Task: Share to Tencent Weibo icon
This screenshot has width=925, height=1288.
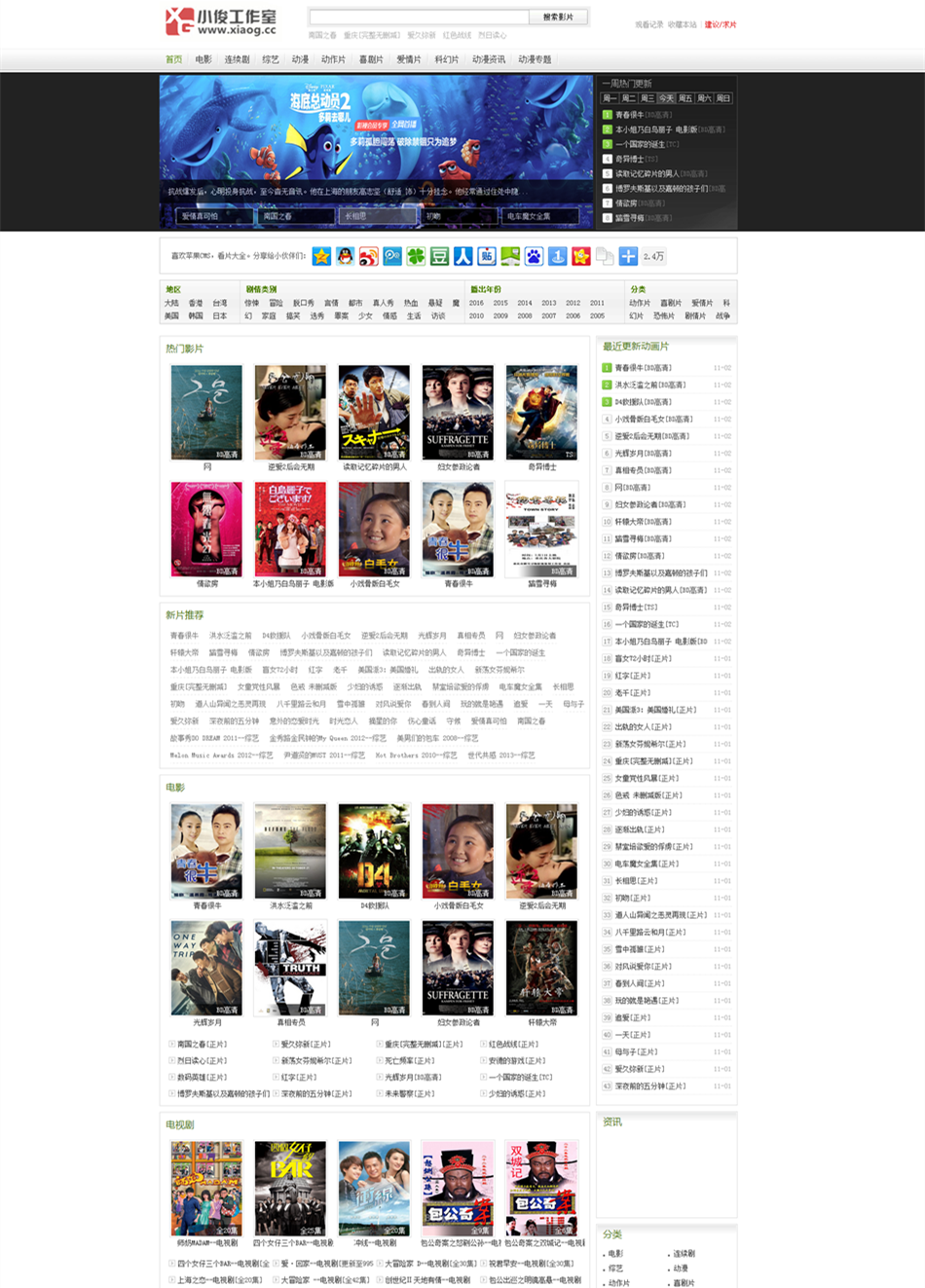Action: pos(392,256)
